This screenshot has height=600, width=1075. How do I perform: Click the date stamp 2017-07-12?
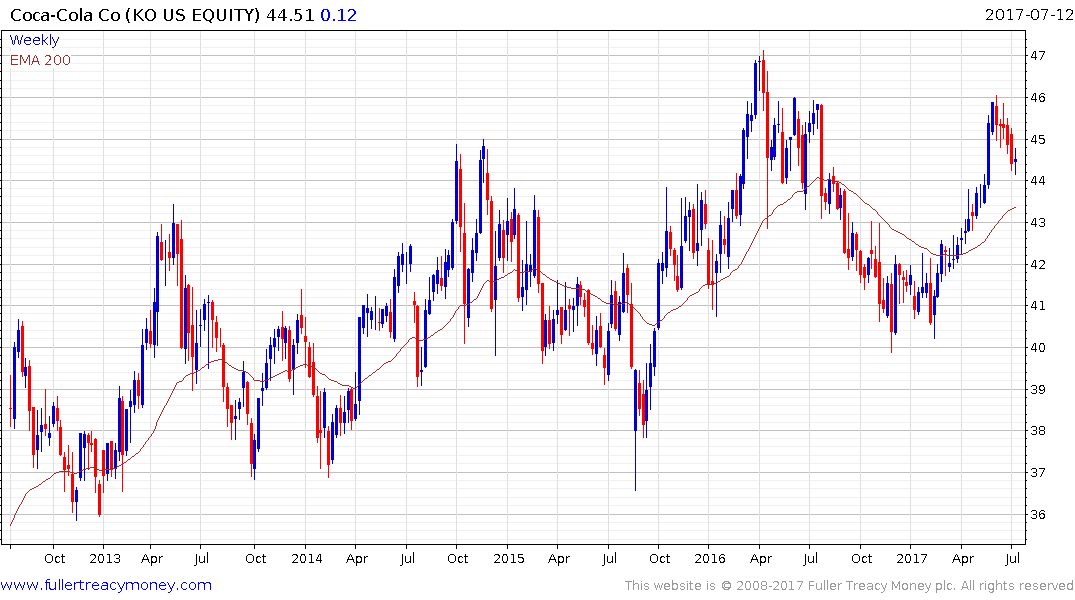(1028, 14)
